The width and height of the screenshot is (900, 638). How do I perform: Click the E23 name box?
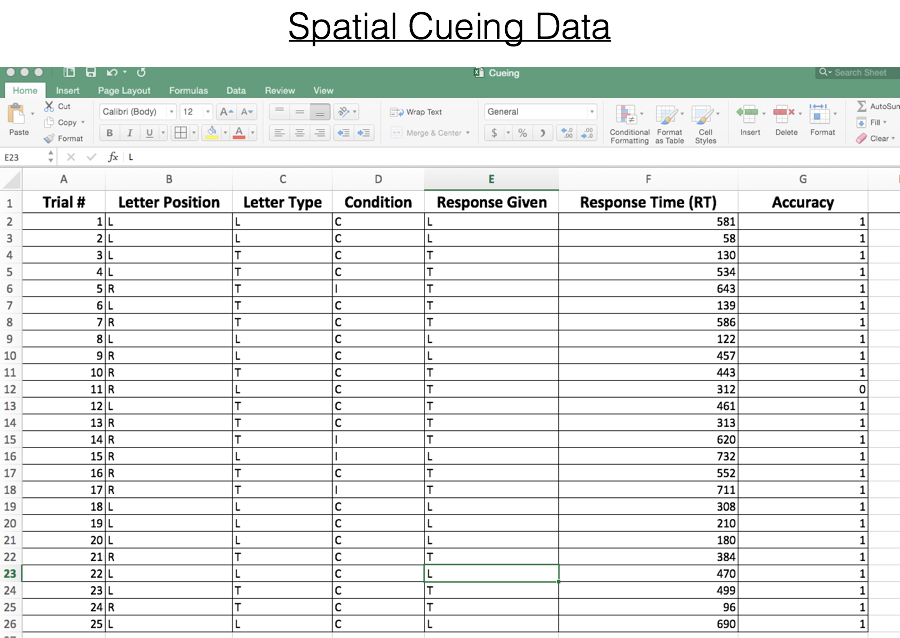point(24,157)
